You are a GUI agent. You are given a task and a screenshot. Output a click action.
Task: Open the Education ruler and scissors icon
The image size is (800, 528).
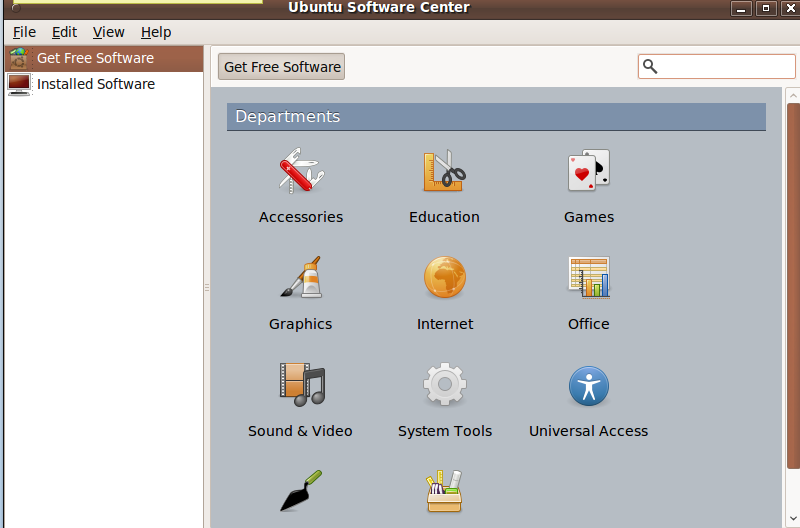pyautogui.click(x=444, y=171)
